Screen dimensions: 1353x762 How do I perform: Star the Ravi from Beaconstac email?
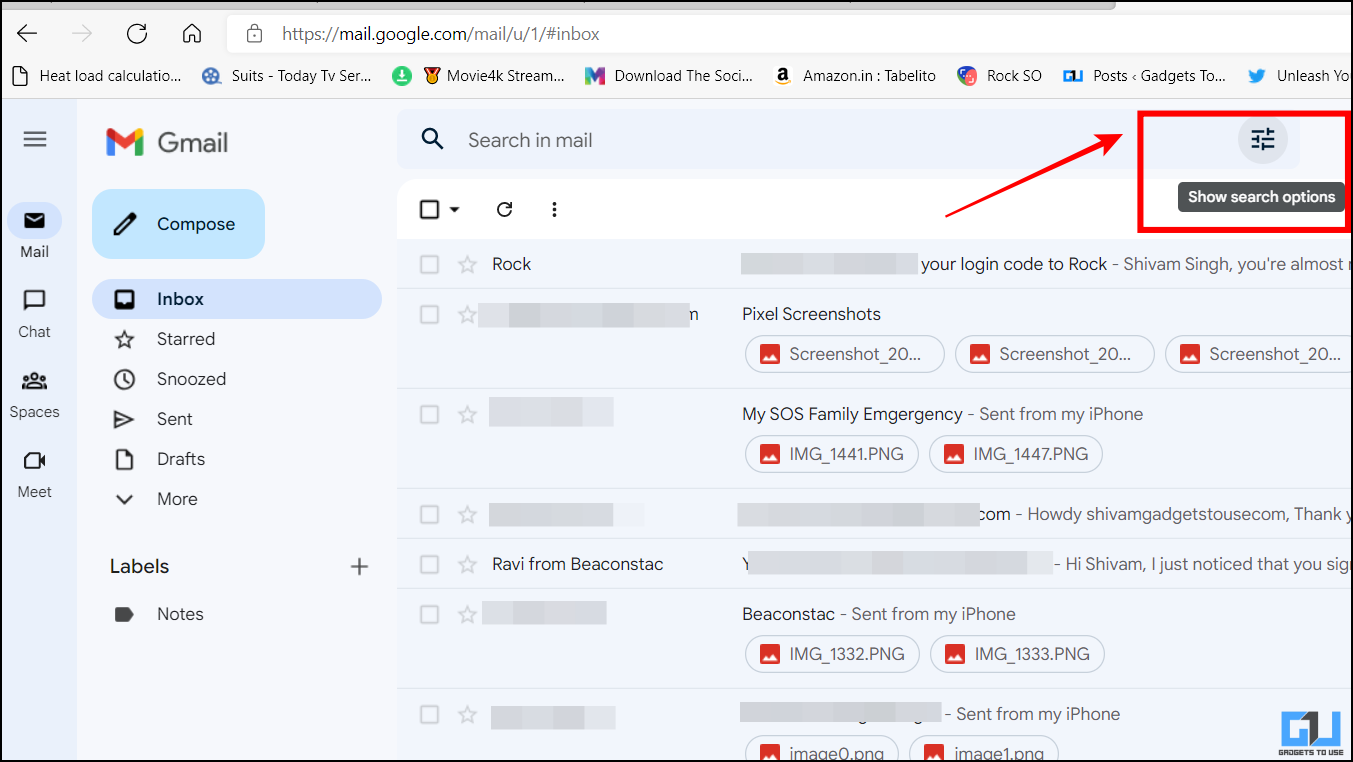pyautogui.click(x=467, y=564)
